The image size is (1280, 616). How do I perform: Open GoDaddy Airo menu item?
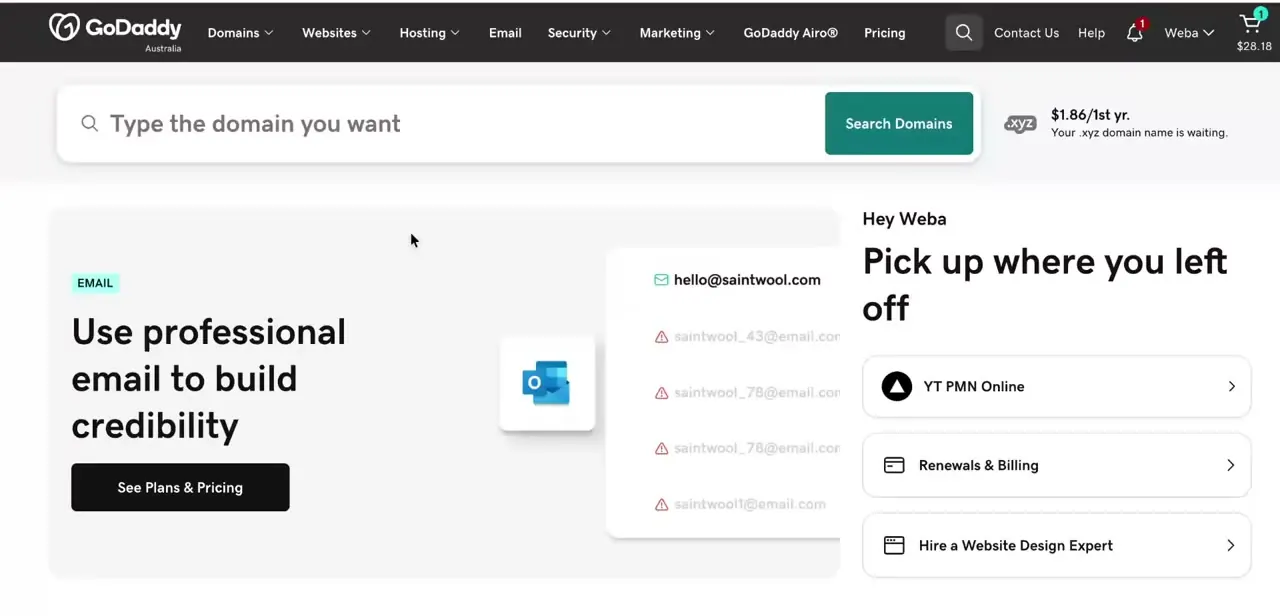pos(790,33)
